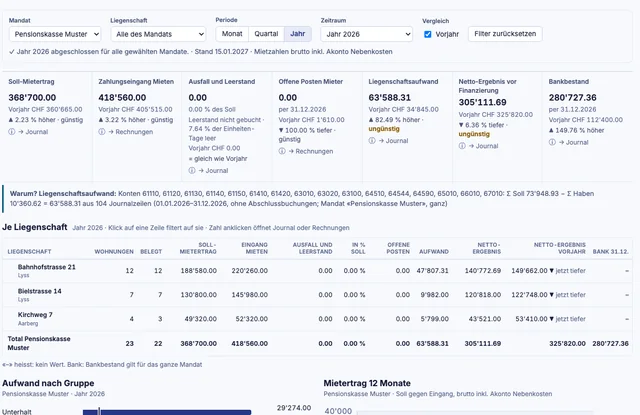Open Rechnungen link in Offene Posten Mieter card
Viewport: 640px width, 415px height.
(311, 151)
